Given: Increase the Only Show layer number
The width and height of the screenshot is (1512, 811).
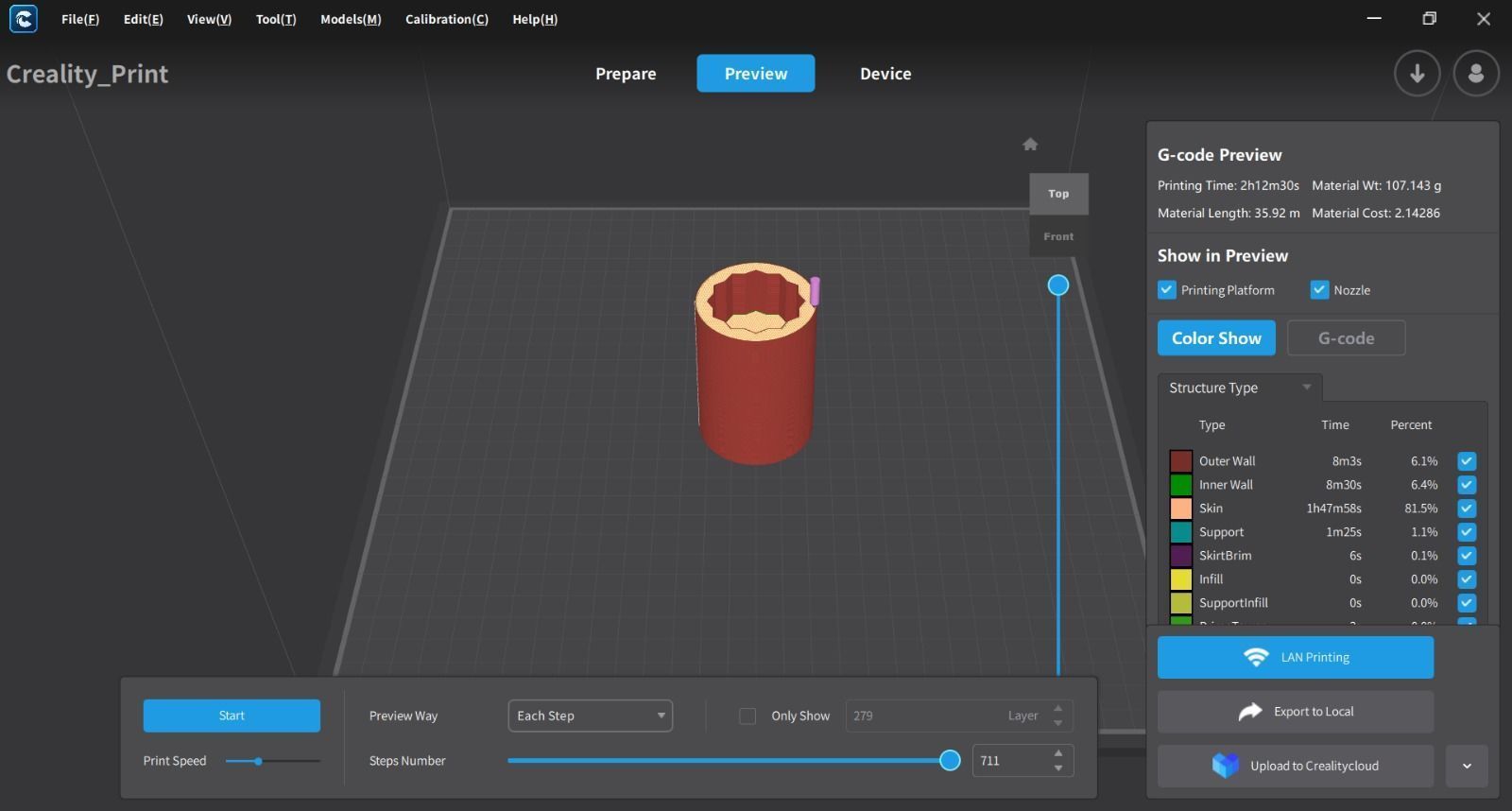Looking at the screenshot, I should click(1058, 708).
